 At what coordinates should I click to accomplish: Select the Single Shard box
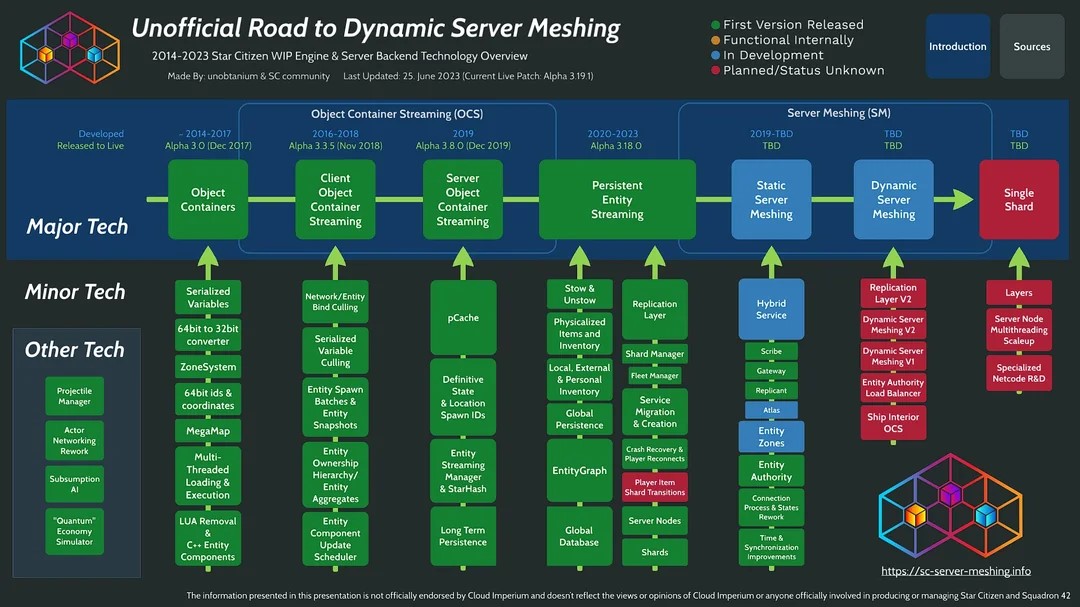1019,200
